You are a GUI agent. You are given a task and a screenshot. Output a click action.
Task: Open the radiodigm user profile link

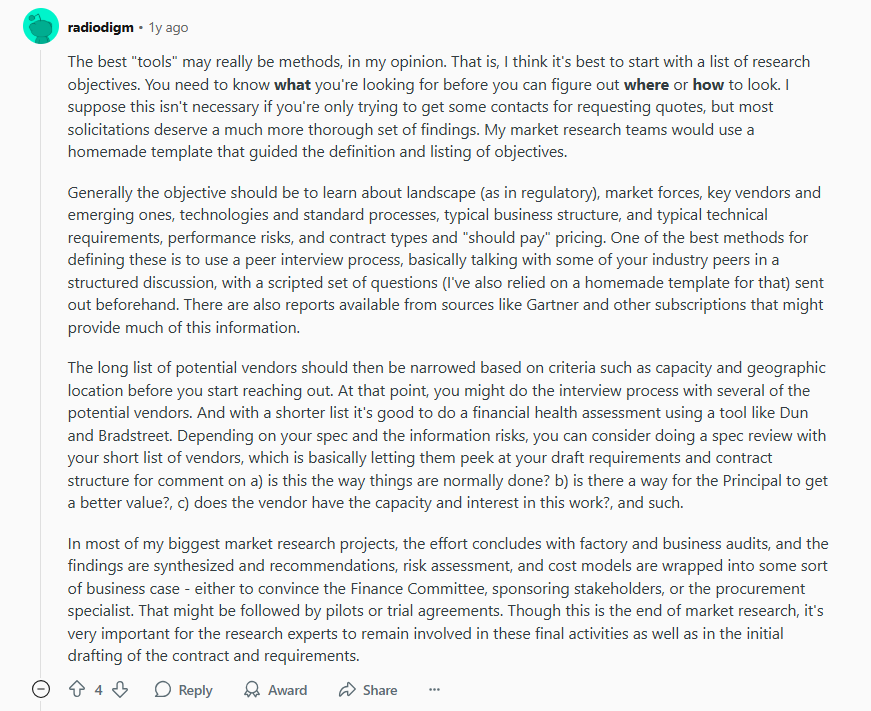101,27
